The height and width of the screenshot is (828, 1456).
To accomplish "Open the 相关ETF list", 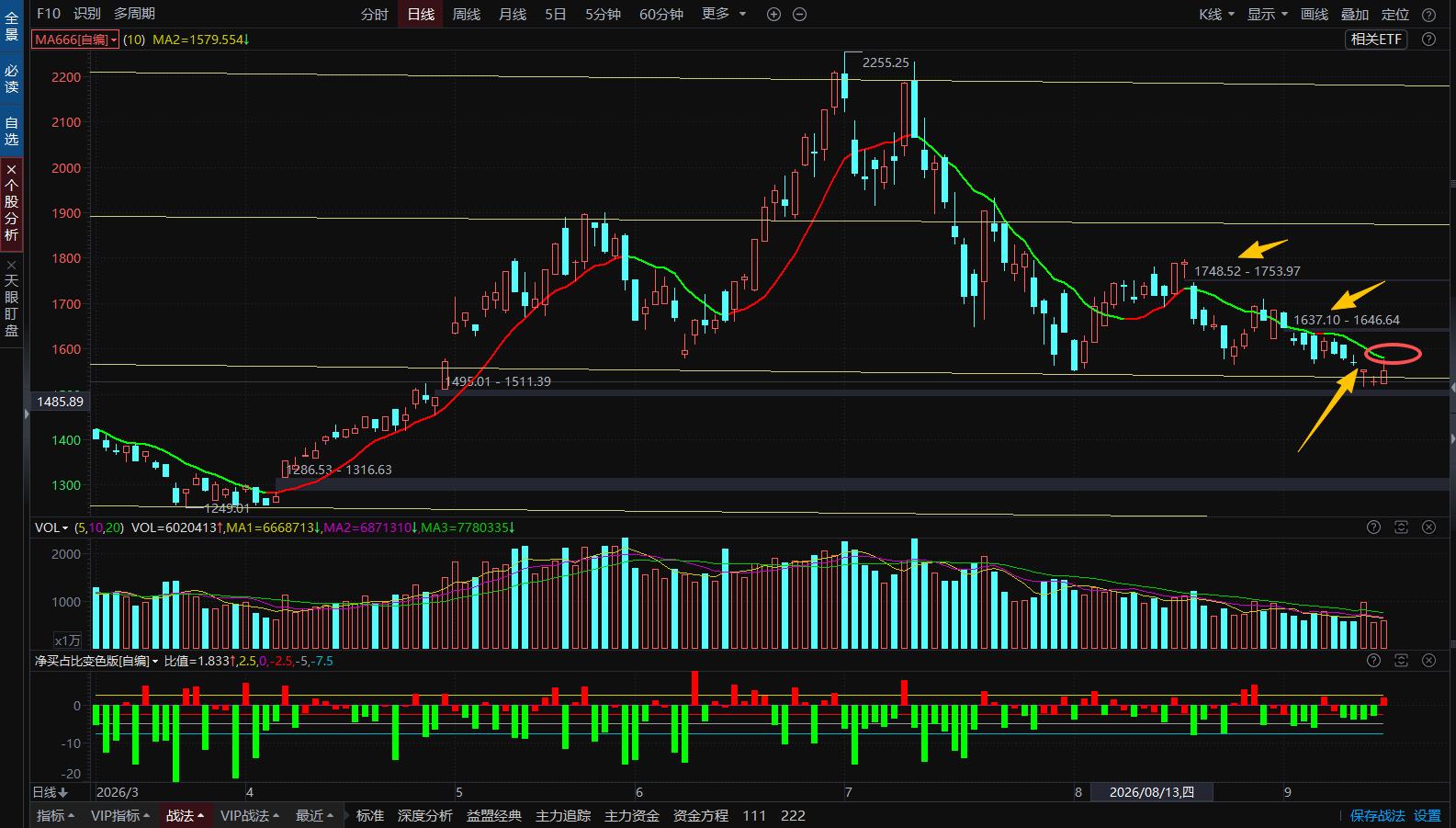I will point(1377,40).
